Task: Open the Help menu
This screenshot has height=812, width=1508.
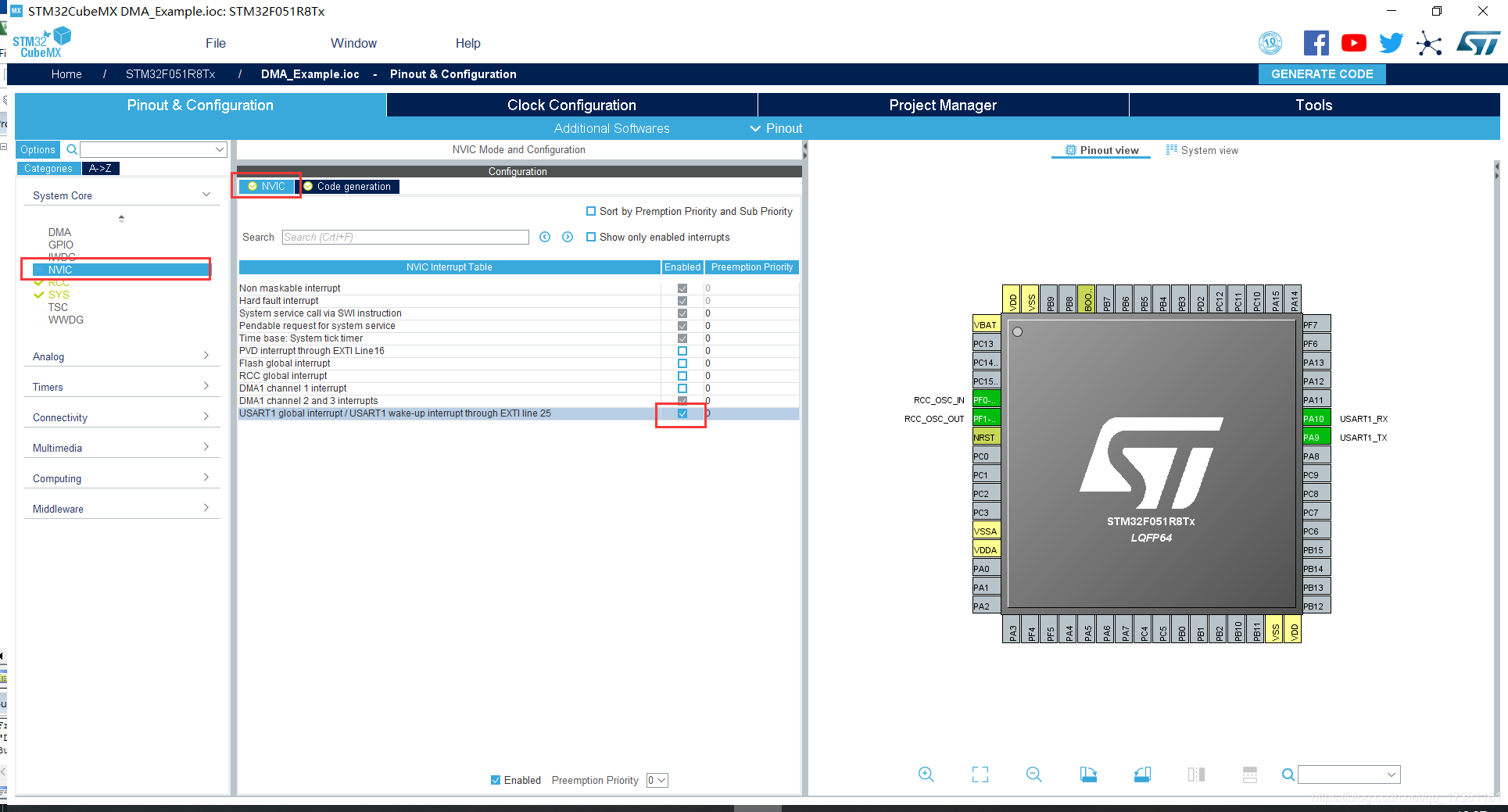Action: (467, 43)
